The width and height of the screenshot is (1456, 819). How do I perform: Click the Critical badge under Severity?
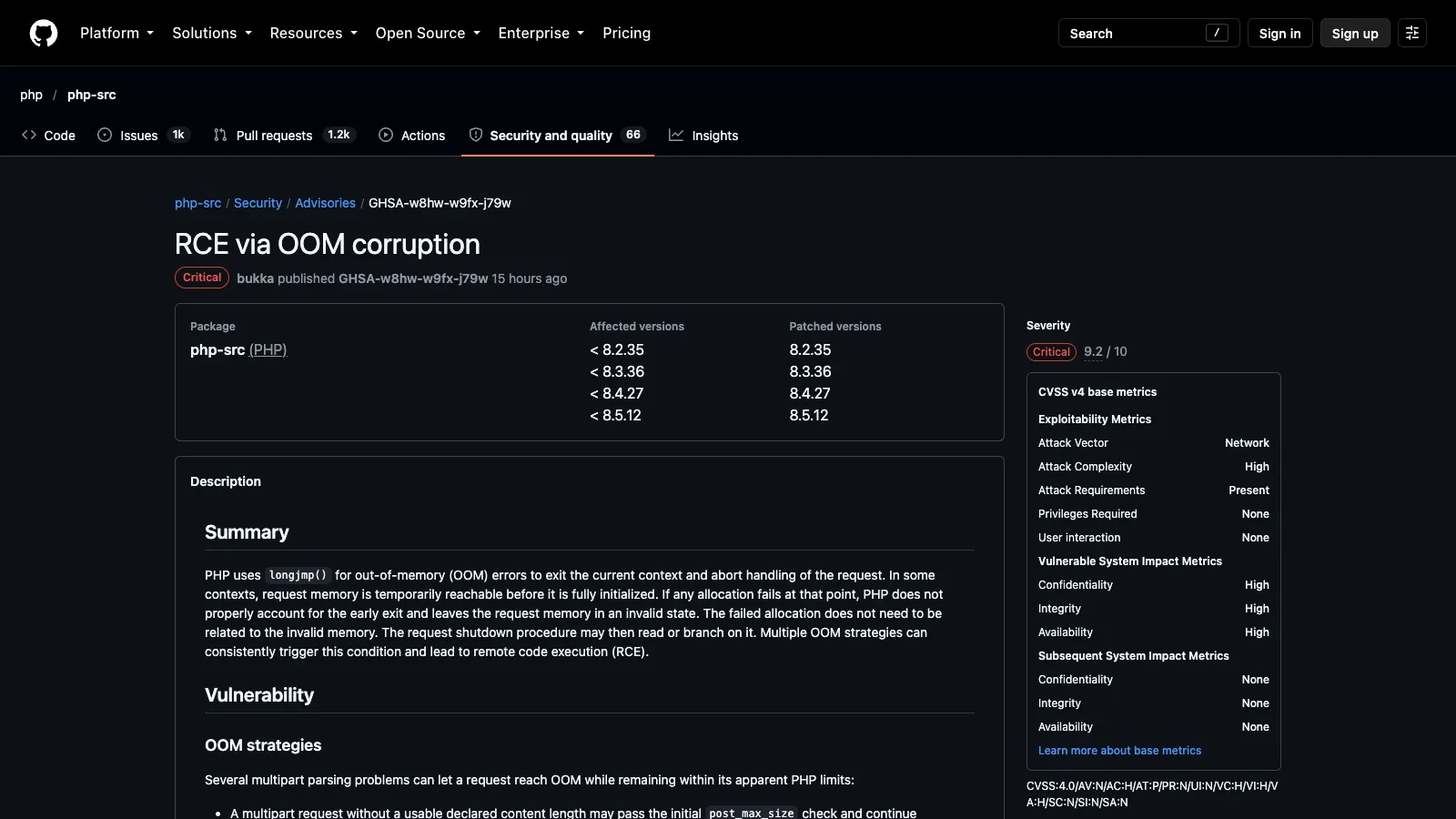coord(1051,352)
